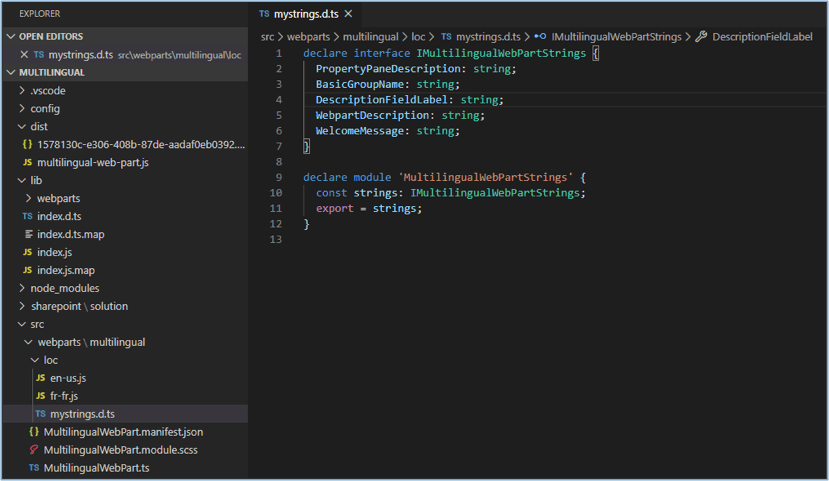This screenshot has width=829, height=481.
Task: Click the SCSS icon of MultilingualWebPart.module.scss
Action: tap(34, 450)
